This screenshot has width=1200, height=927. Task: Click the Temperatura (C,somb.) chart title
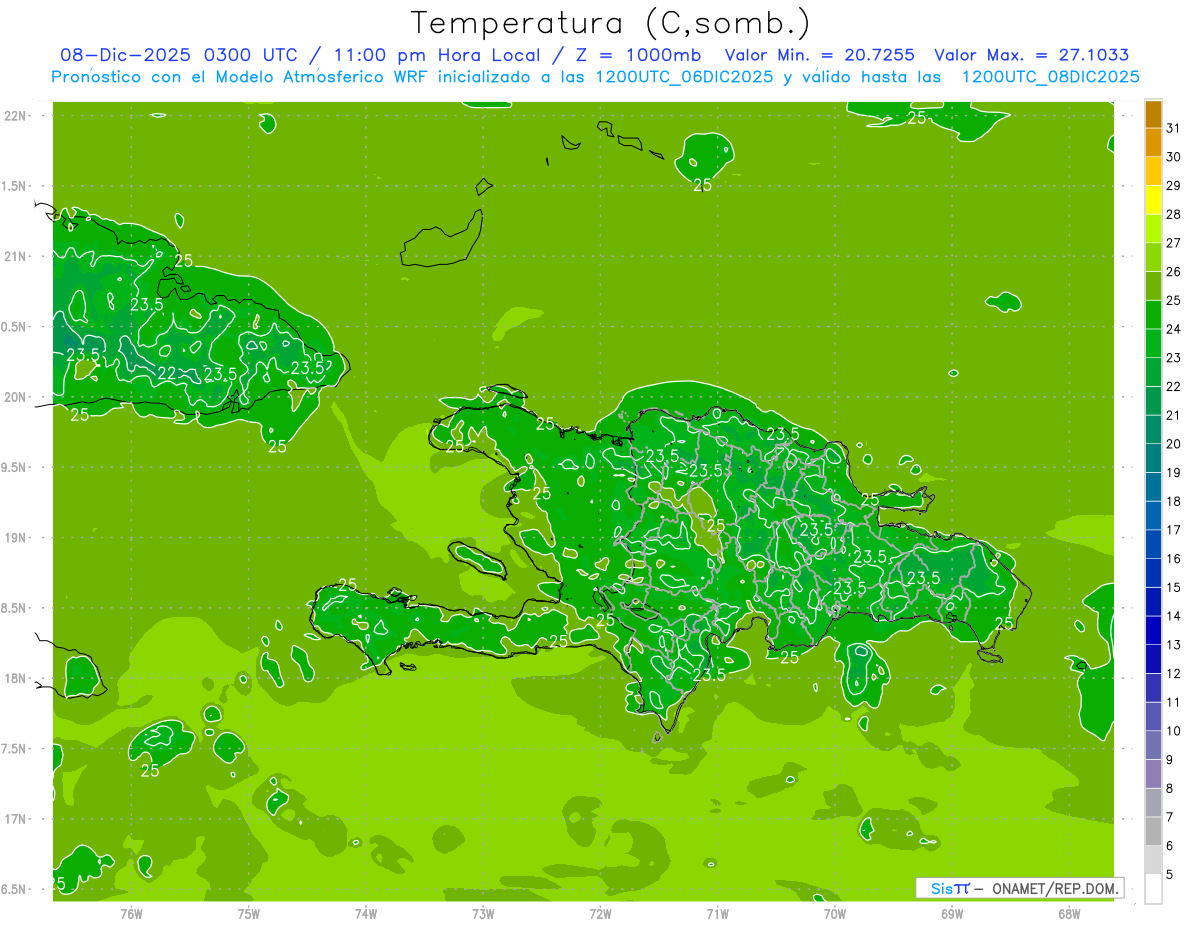(x=611, y=23)
